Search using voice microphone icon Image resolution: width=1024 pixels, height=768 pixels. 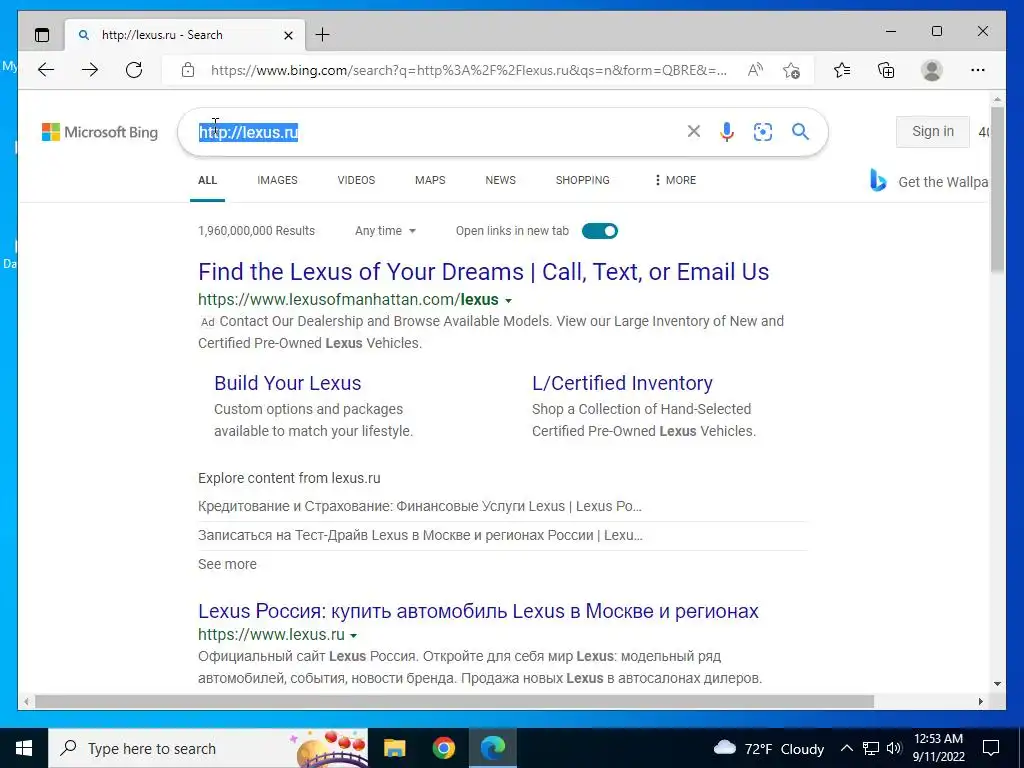point(727,132)
